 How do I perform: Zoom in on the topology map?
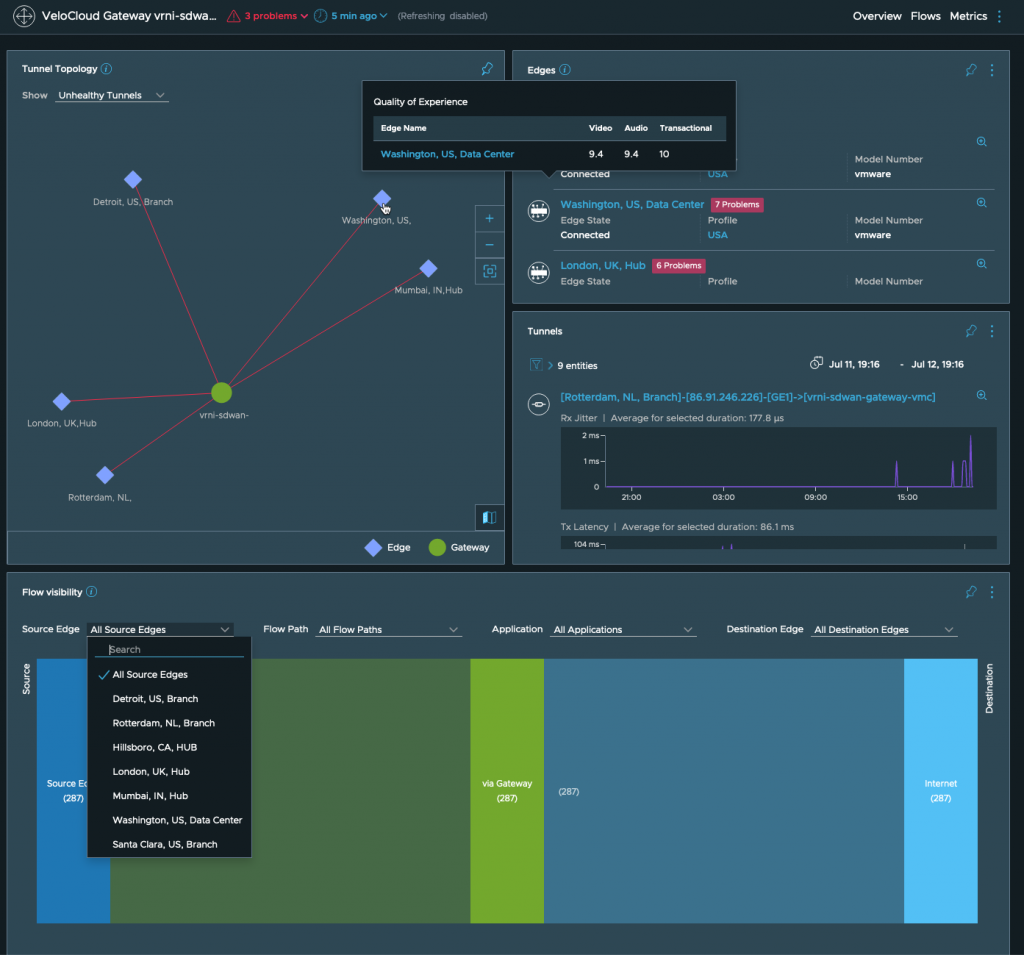tap(489, 218)
